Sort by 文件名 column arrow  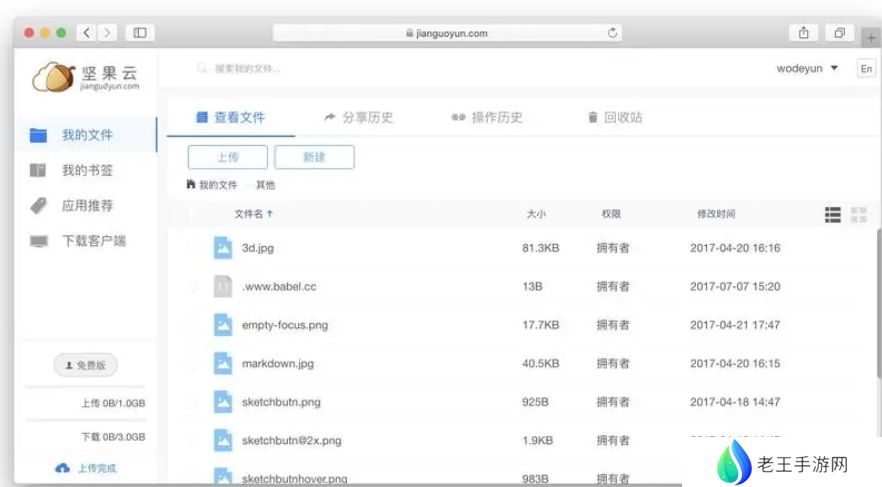coord(270,214)
